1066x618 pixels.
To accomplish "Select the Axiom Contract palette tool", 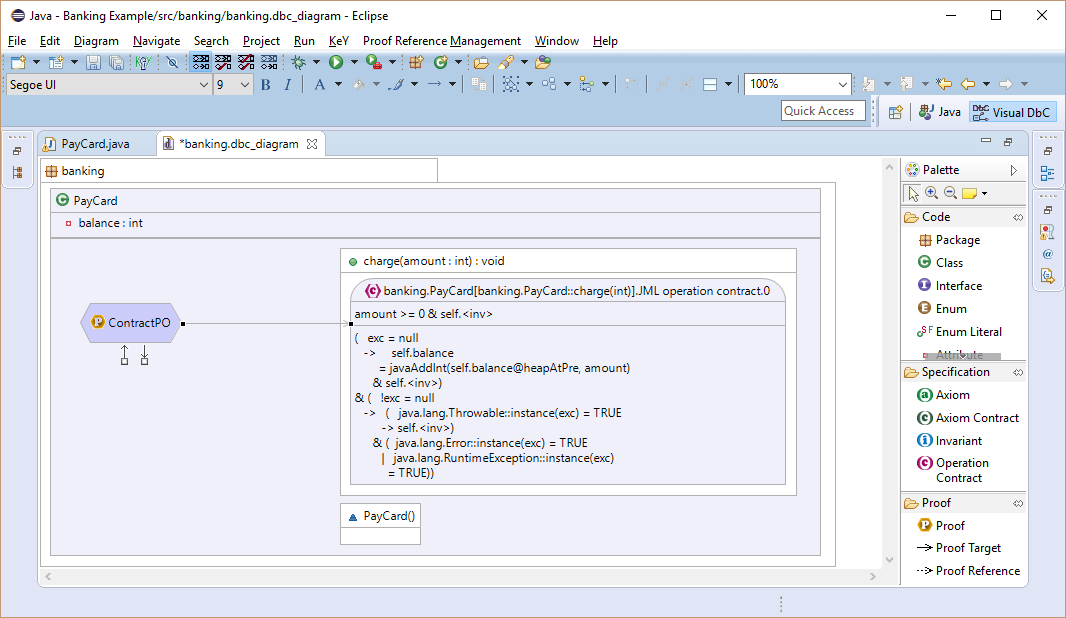I will coord(968,417).
